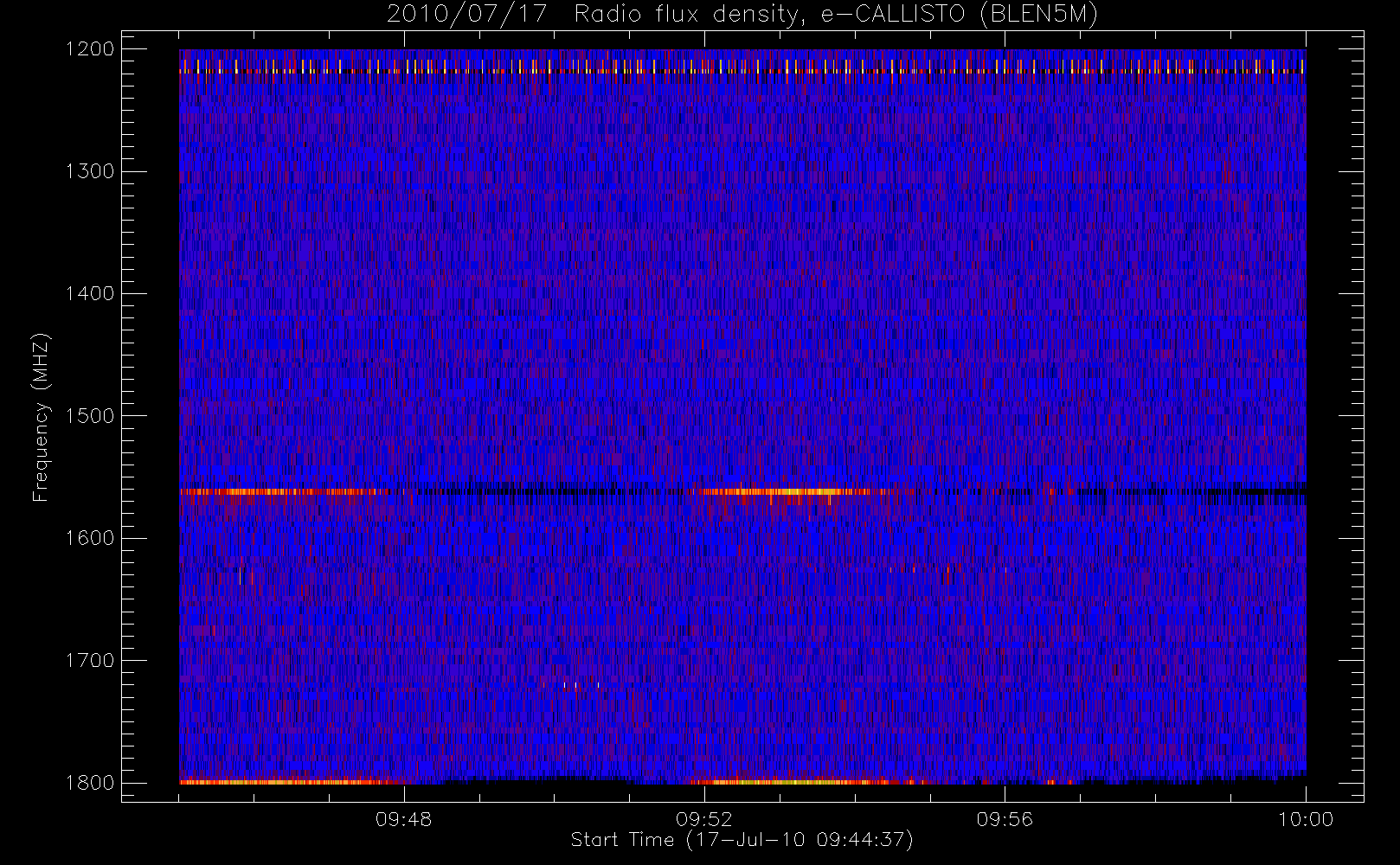Click the 1600 frequency tick label
The width and height of the screenshot is (1400, 865).
point(90,538)
